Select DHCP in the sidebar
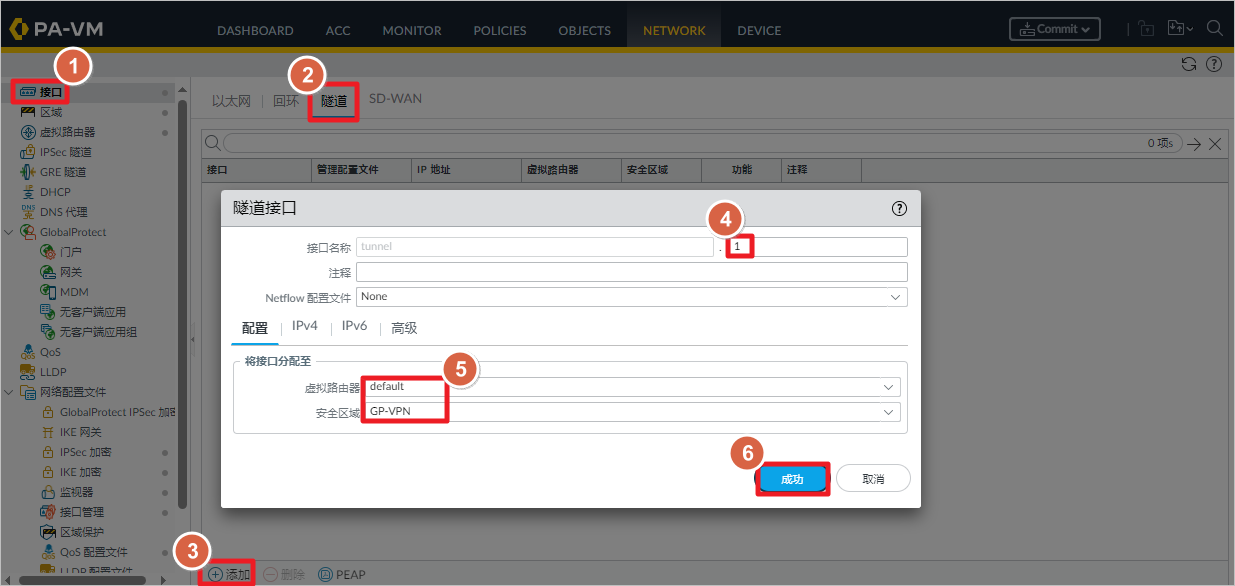The height and width of the screenshot is (586, 1235). [x=55, y=192]
